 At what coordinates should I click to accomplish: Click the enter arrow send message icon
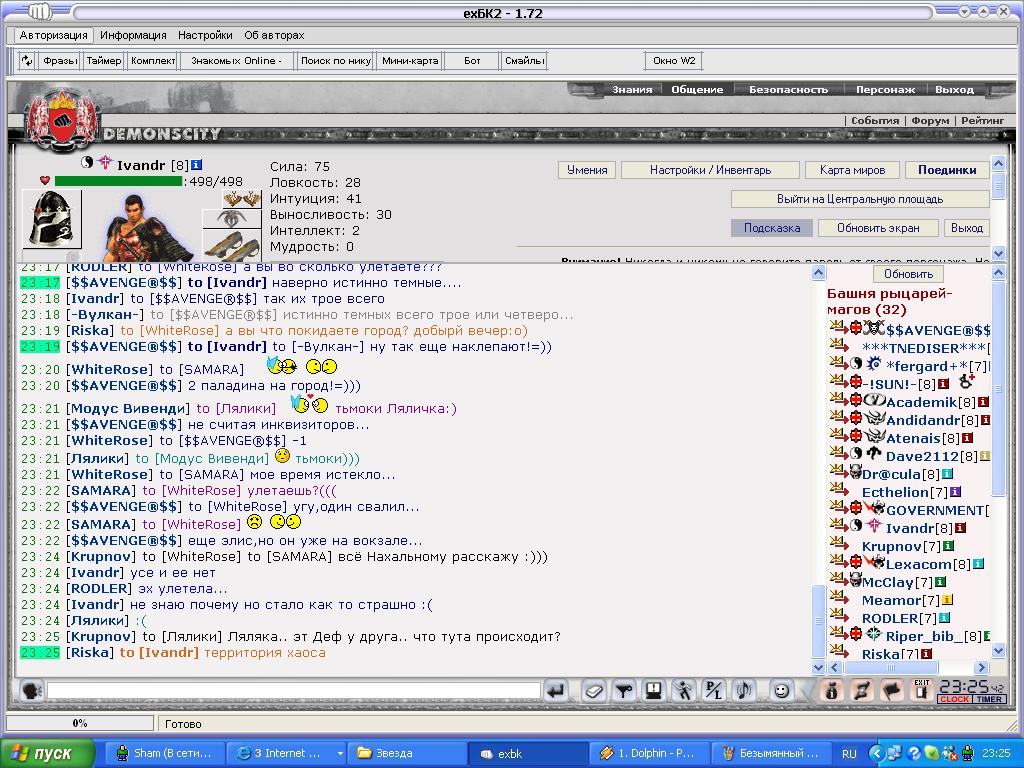[x=556, y=690]
